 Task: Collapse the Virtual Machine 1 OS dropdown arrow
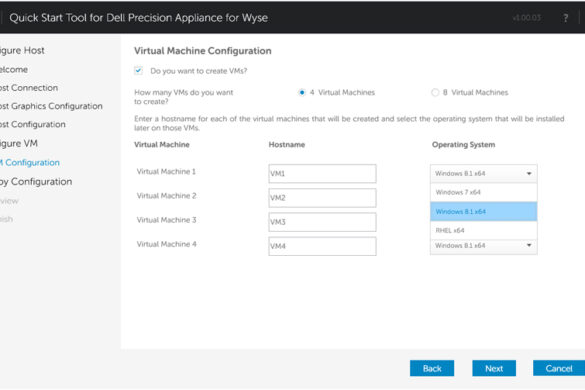click(529, 174)
